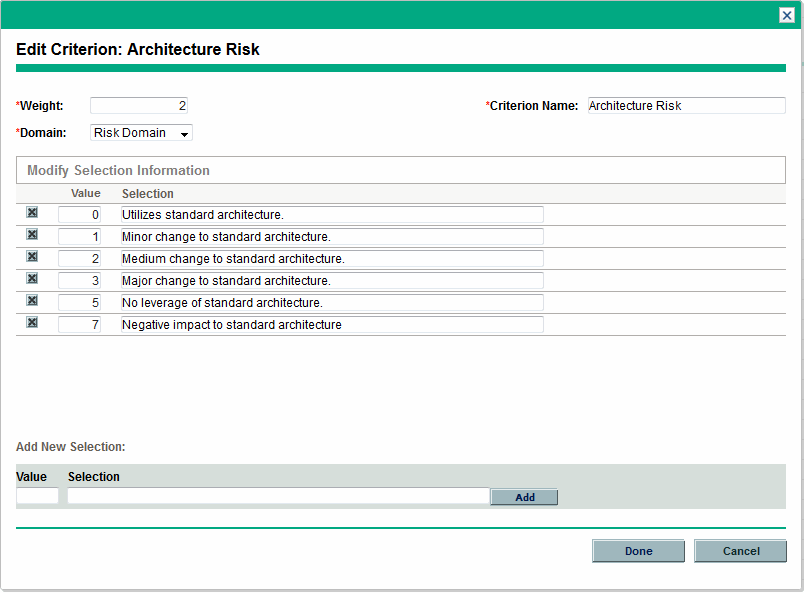The image size is (804, 593).
Task: Edit the value 7 for Negative impact
Action: [x=80, y=324]
